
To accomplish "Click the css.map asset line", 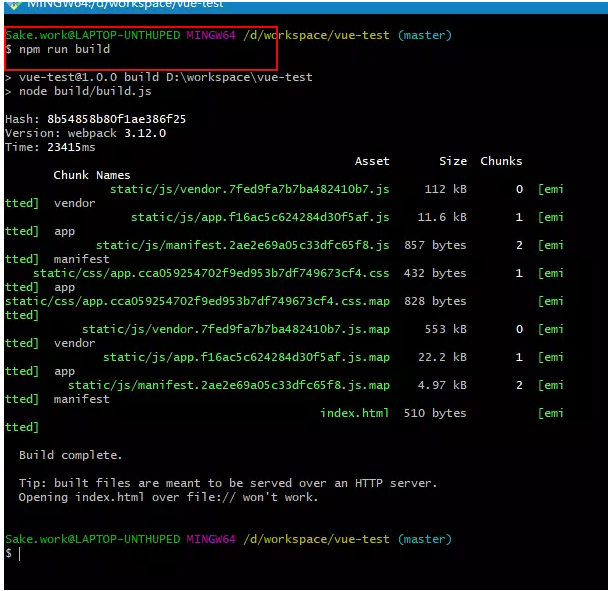I will pyautogui.click(x=197, y=301).
